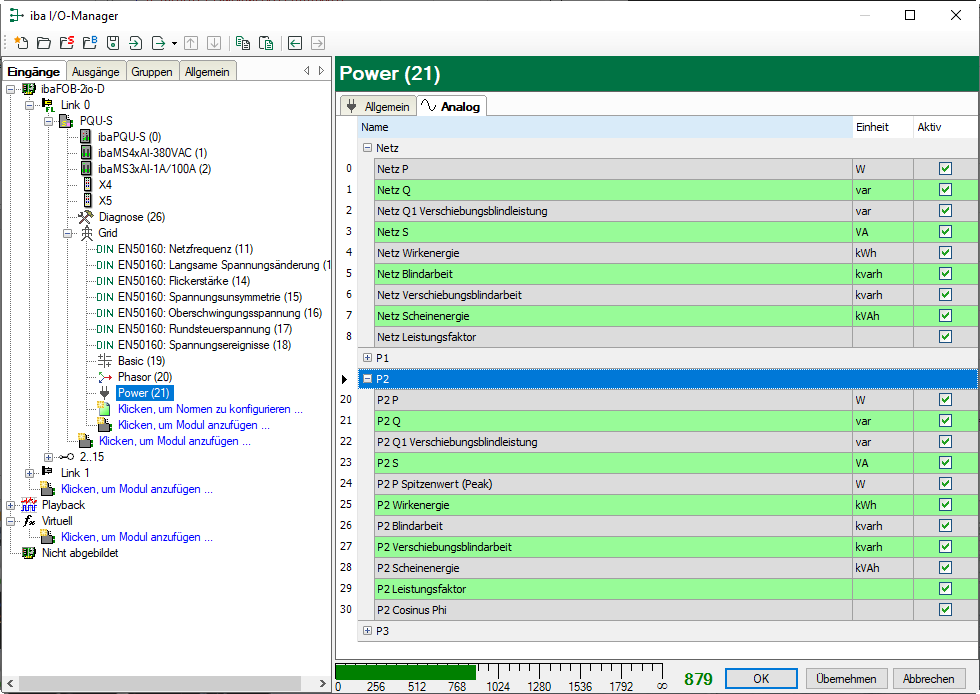The height and width of the screenshot is (694, 980).
Task: Click the open folder with red S icon
Action: click(66, 43)
